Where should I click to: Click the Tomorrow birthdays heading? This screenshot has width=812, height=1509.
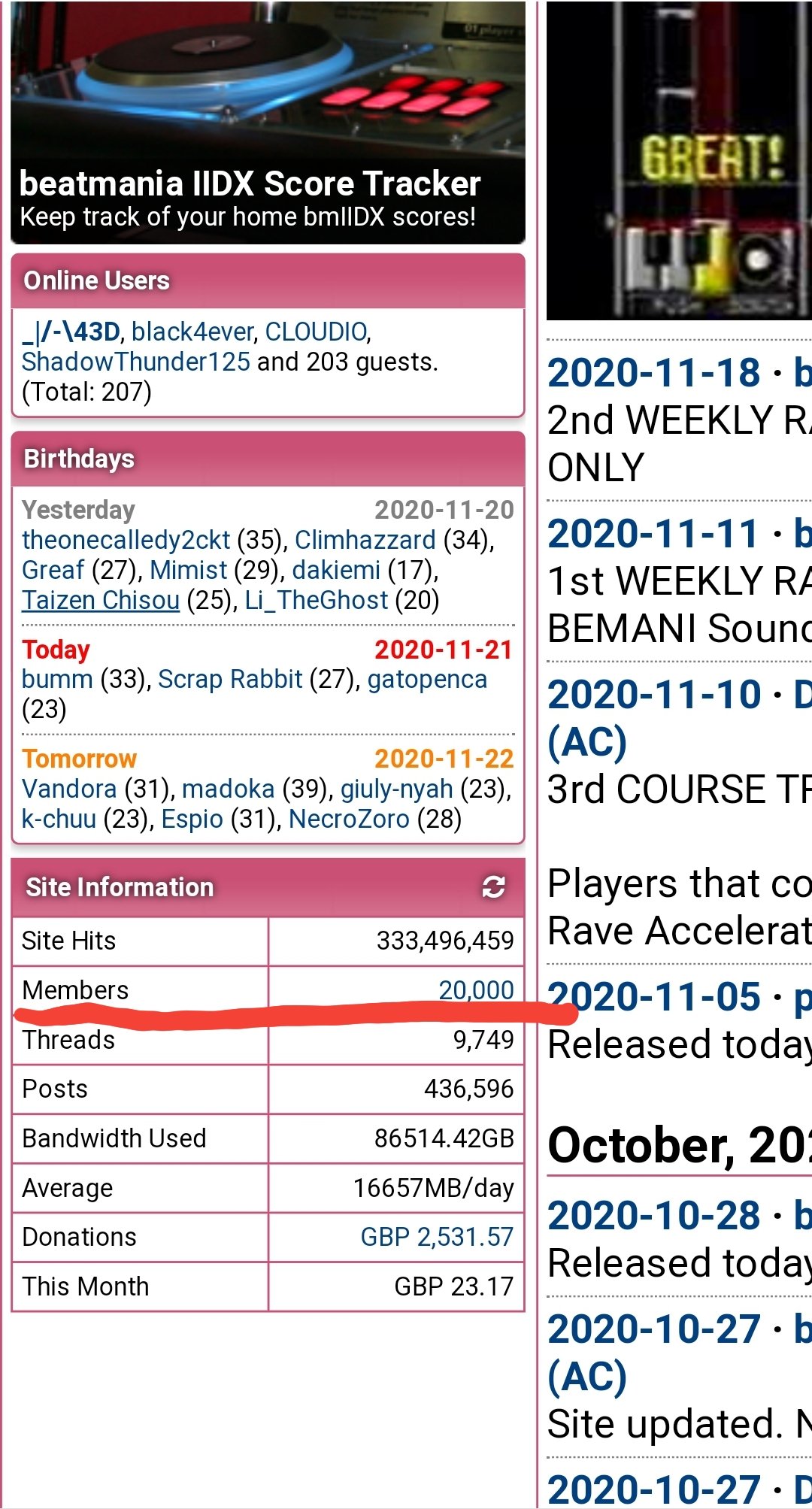[x=79, y=759]
